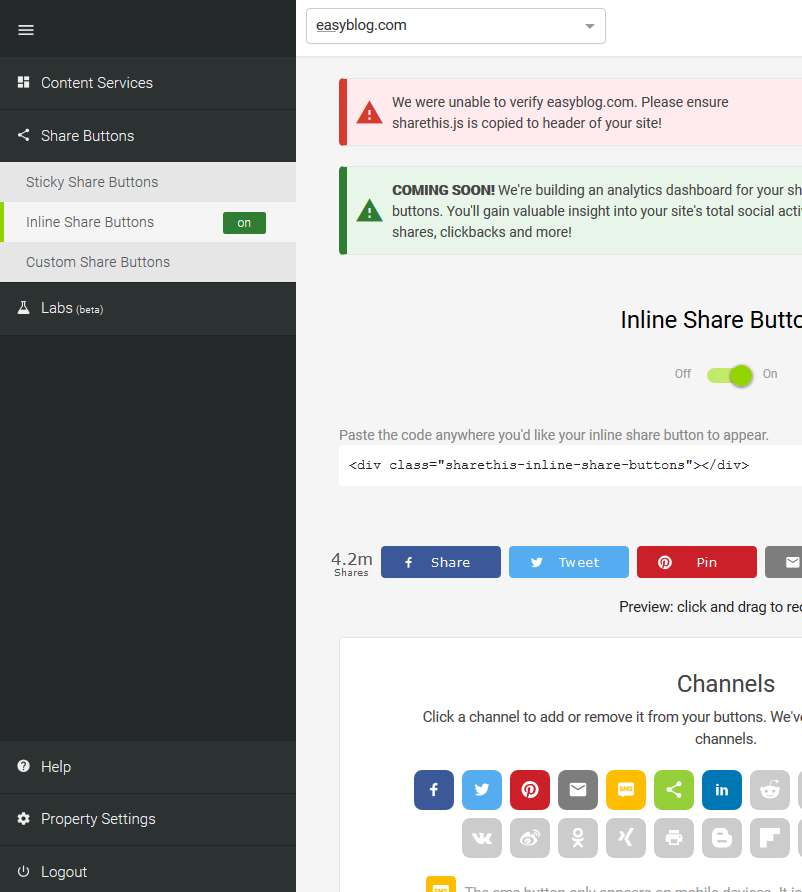Toggle the Facebook channel icon
Image resolution: width=802 pixels, height=892 pixels.
pyautogui.click(x=433, y=790)
